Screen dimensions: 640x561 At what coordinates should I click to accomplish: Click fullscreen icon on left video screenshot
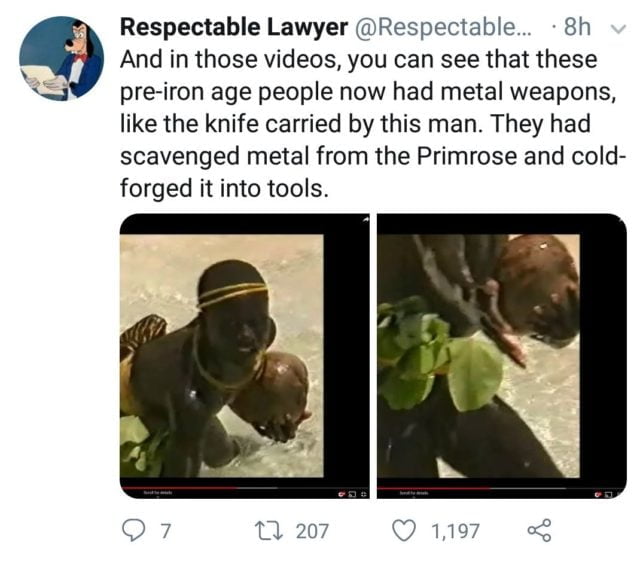[x=363, y=494]
